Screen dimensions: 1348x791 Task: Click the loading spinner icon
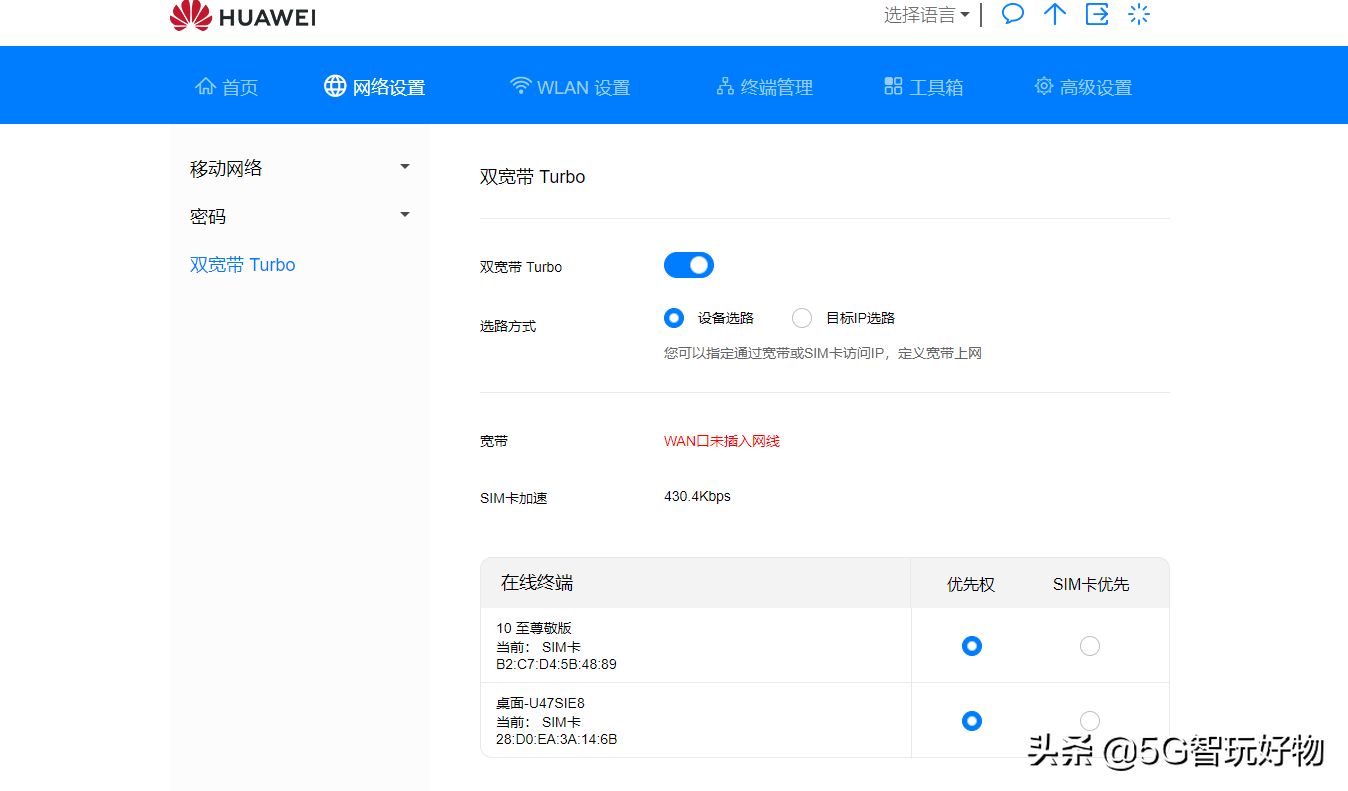point(1139,14)
